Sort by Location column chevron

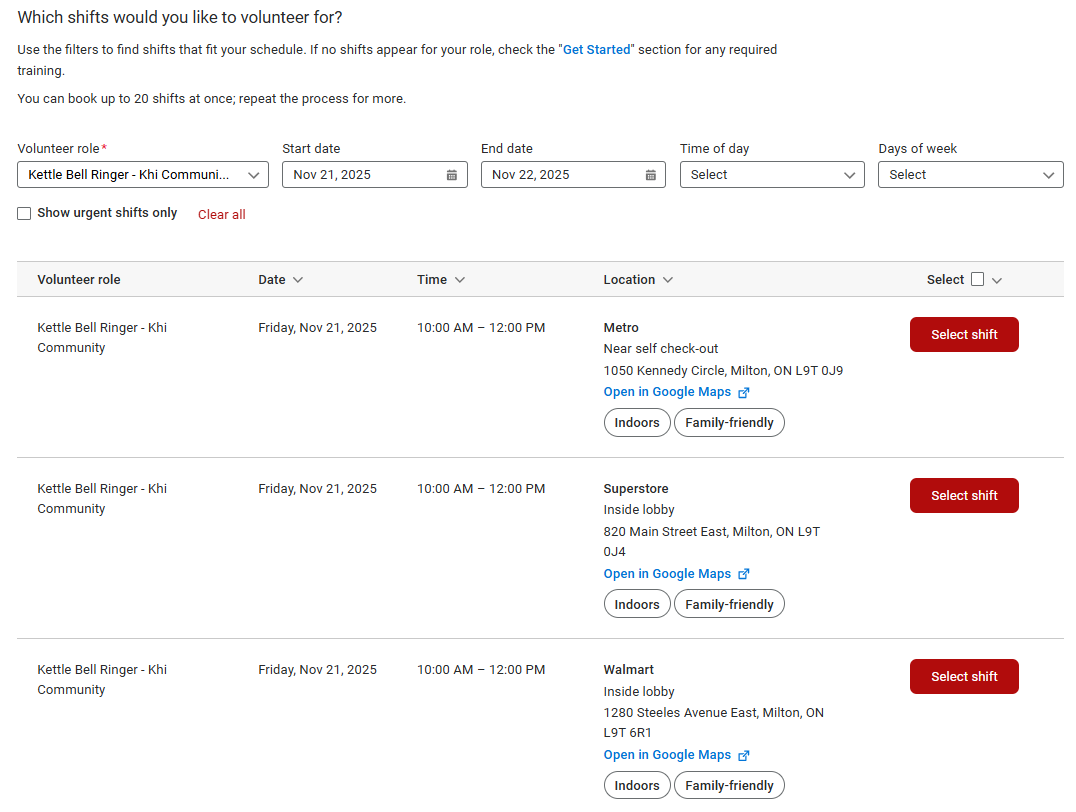(x=668, y=280)
